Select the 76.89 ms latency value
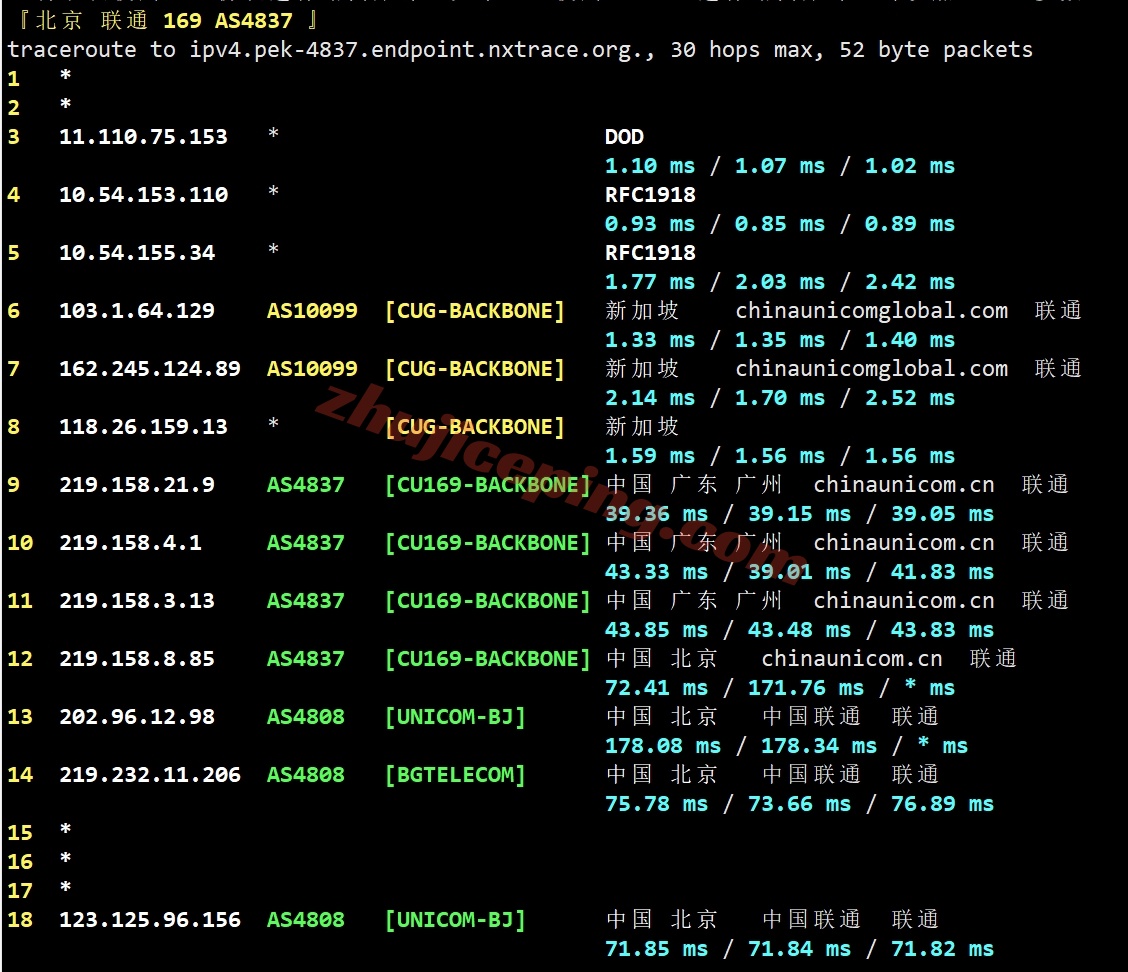Screen dimensions: 1128x972 point(942,804)
